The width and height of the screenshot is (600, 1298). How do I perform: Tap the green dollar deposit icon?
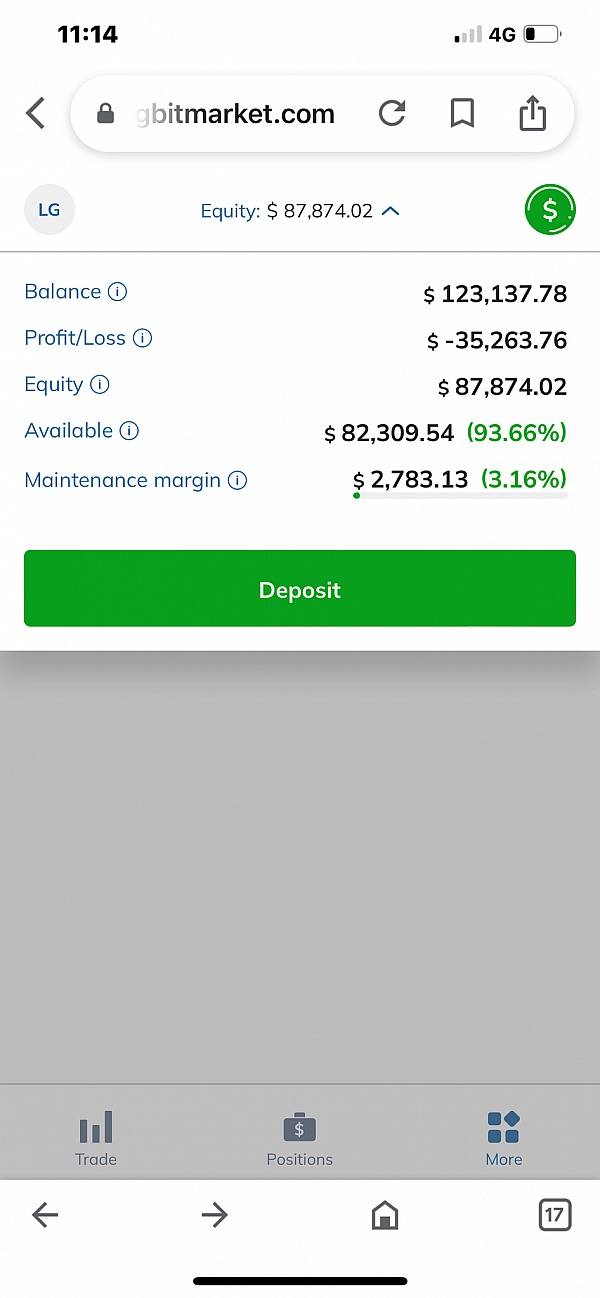[550, 210]
